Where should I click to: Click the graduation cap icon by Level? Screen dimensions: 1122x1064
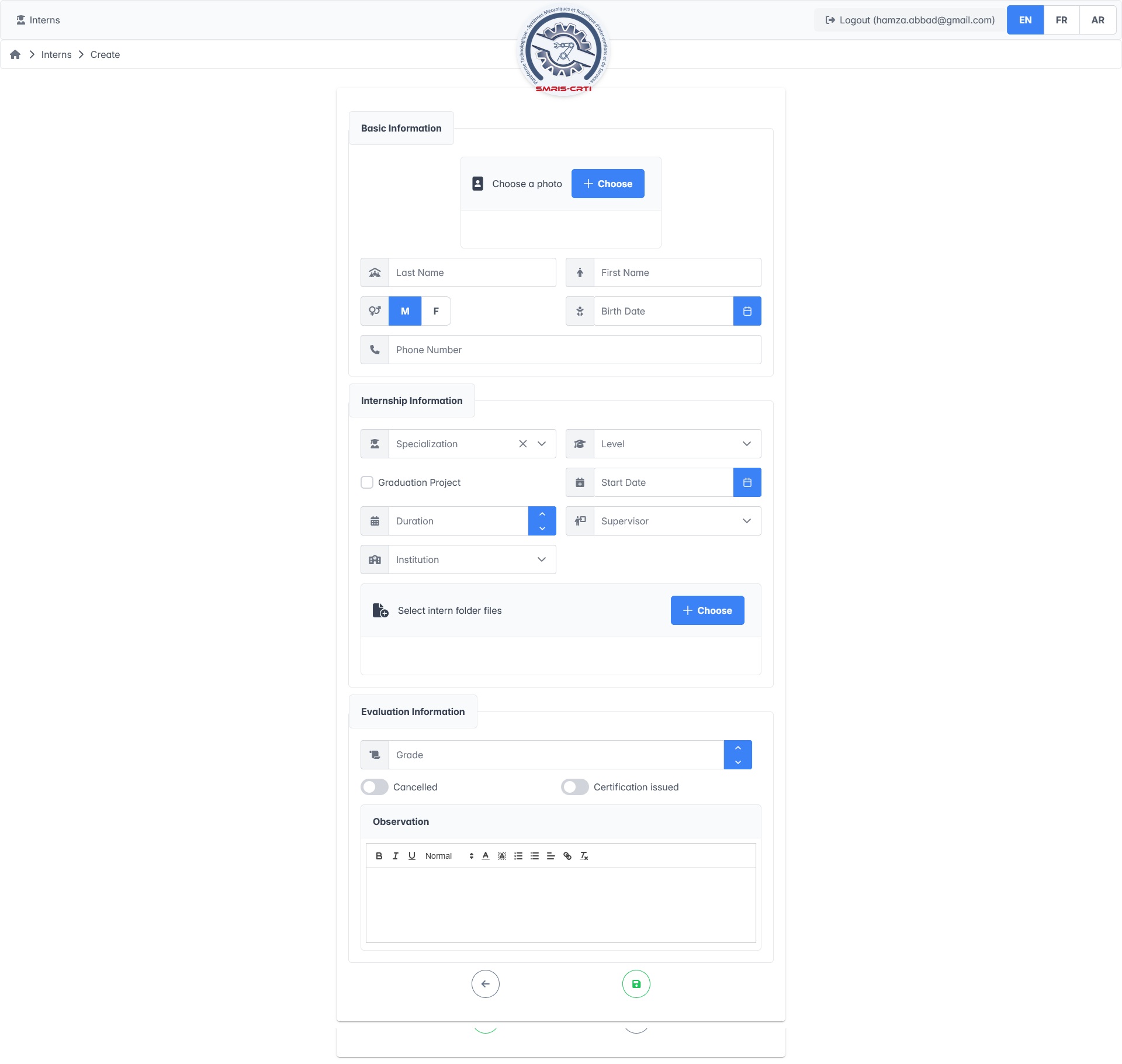point(580,444)
